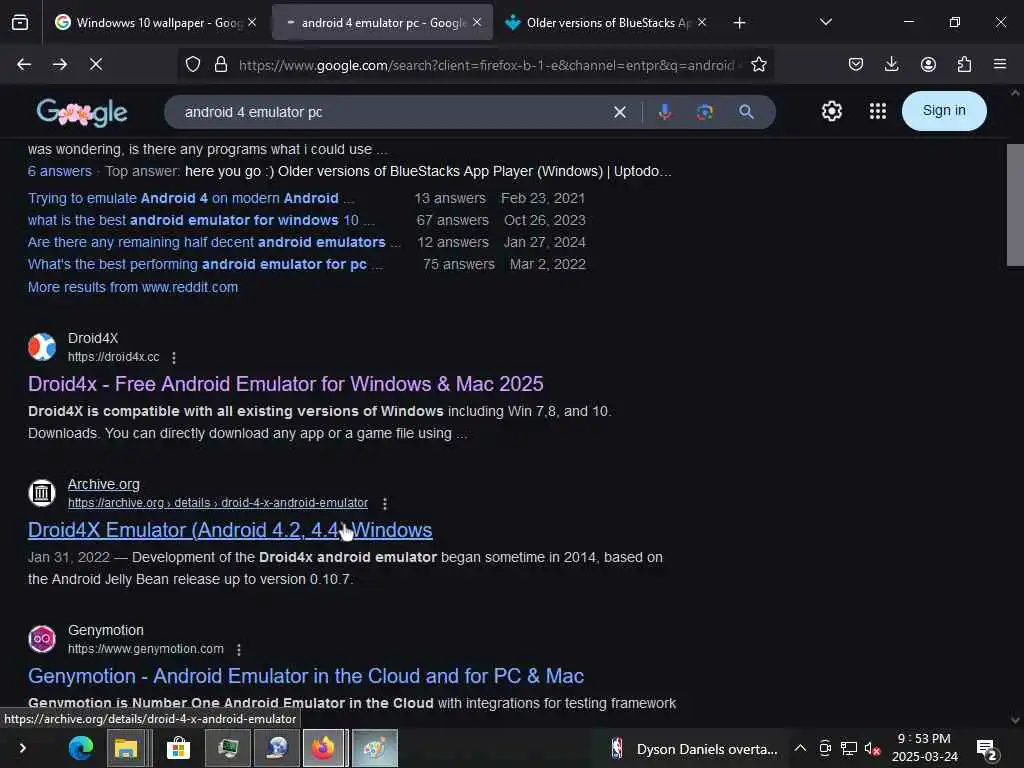Screen dimensions: 1024x768
Task: Open more options for Archive.org result
Action: click(385, 504)
